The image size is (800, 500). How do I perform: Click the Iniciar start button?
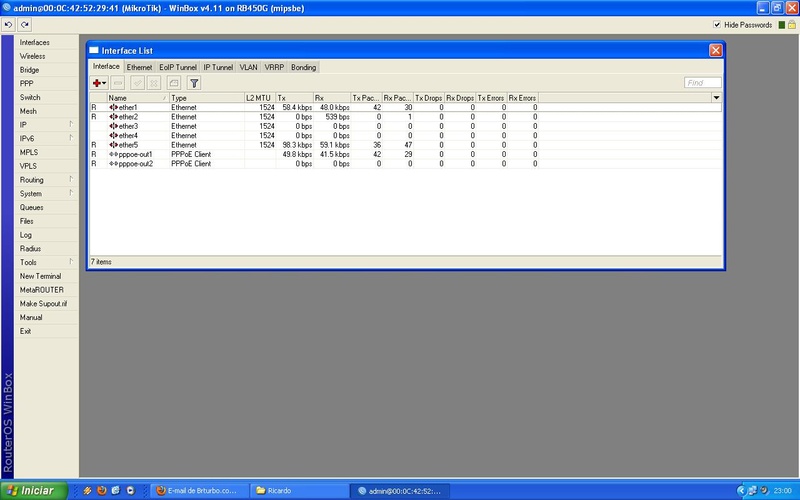[x=34, y=491]
